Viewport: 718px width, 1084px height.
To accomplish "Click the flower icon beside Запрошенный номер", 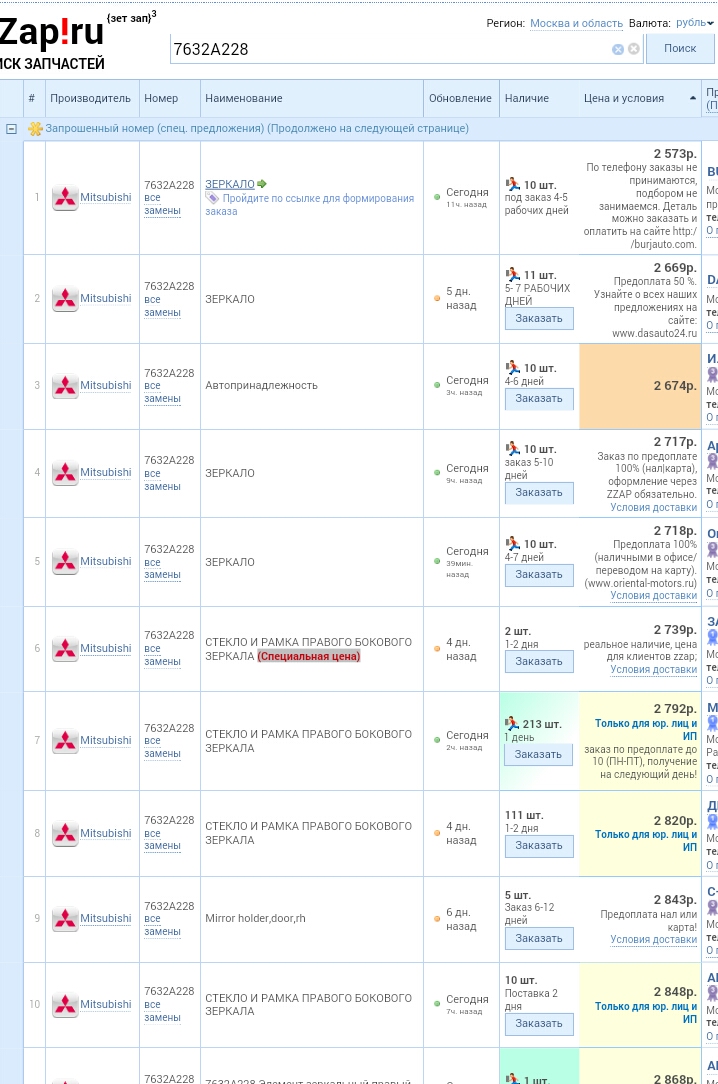I will coord(35,129).
